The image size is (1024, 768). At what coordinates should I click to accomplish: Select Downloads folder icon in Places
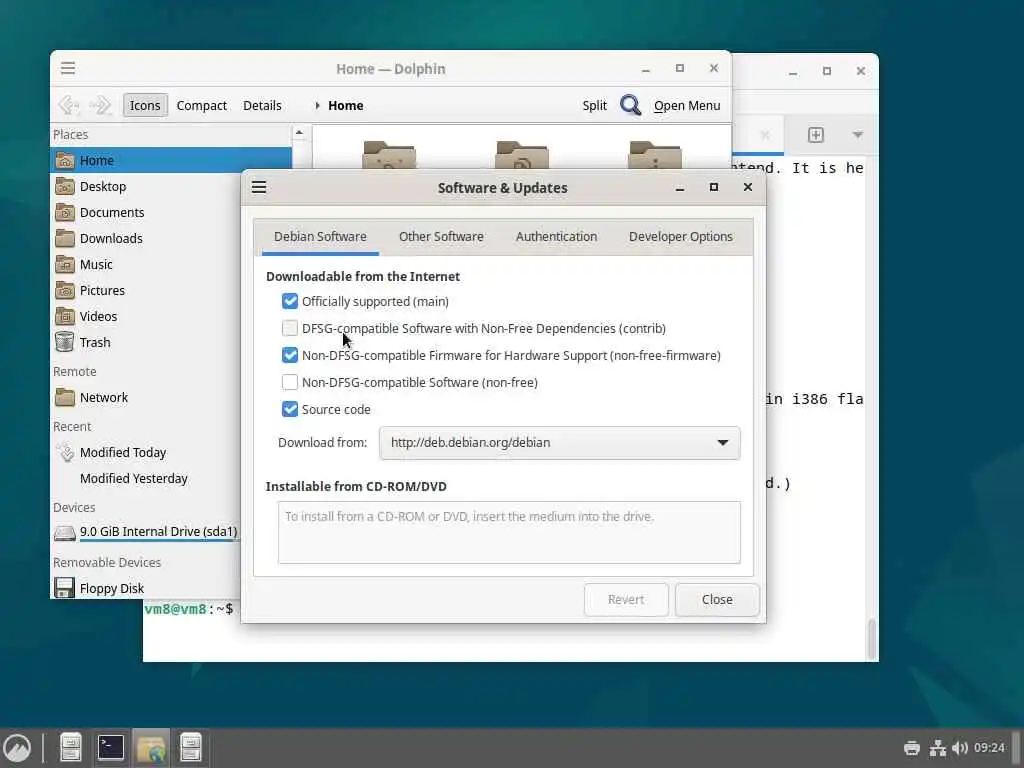(x=65, y=238)
